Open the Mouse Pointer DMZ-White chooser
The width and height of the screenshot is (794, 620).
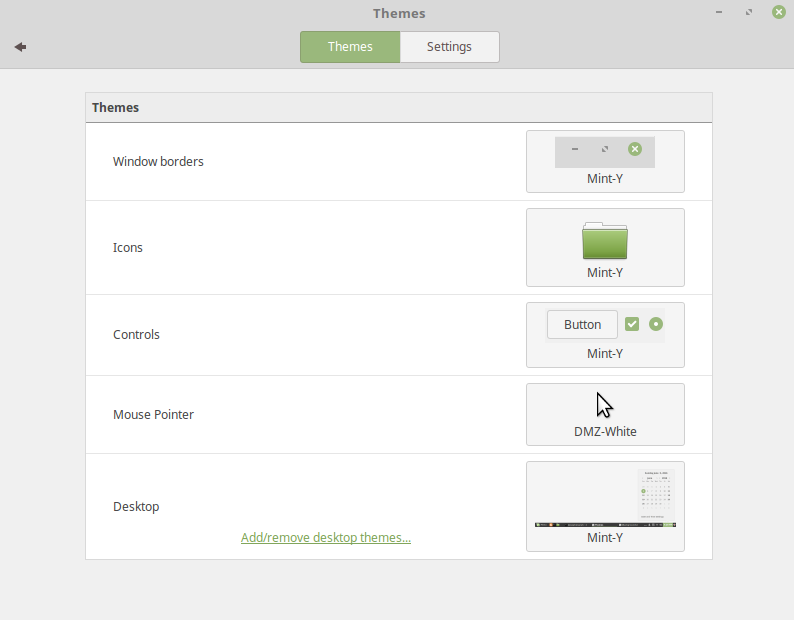tap(605, 414)
